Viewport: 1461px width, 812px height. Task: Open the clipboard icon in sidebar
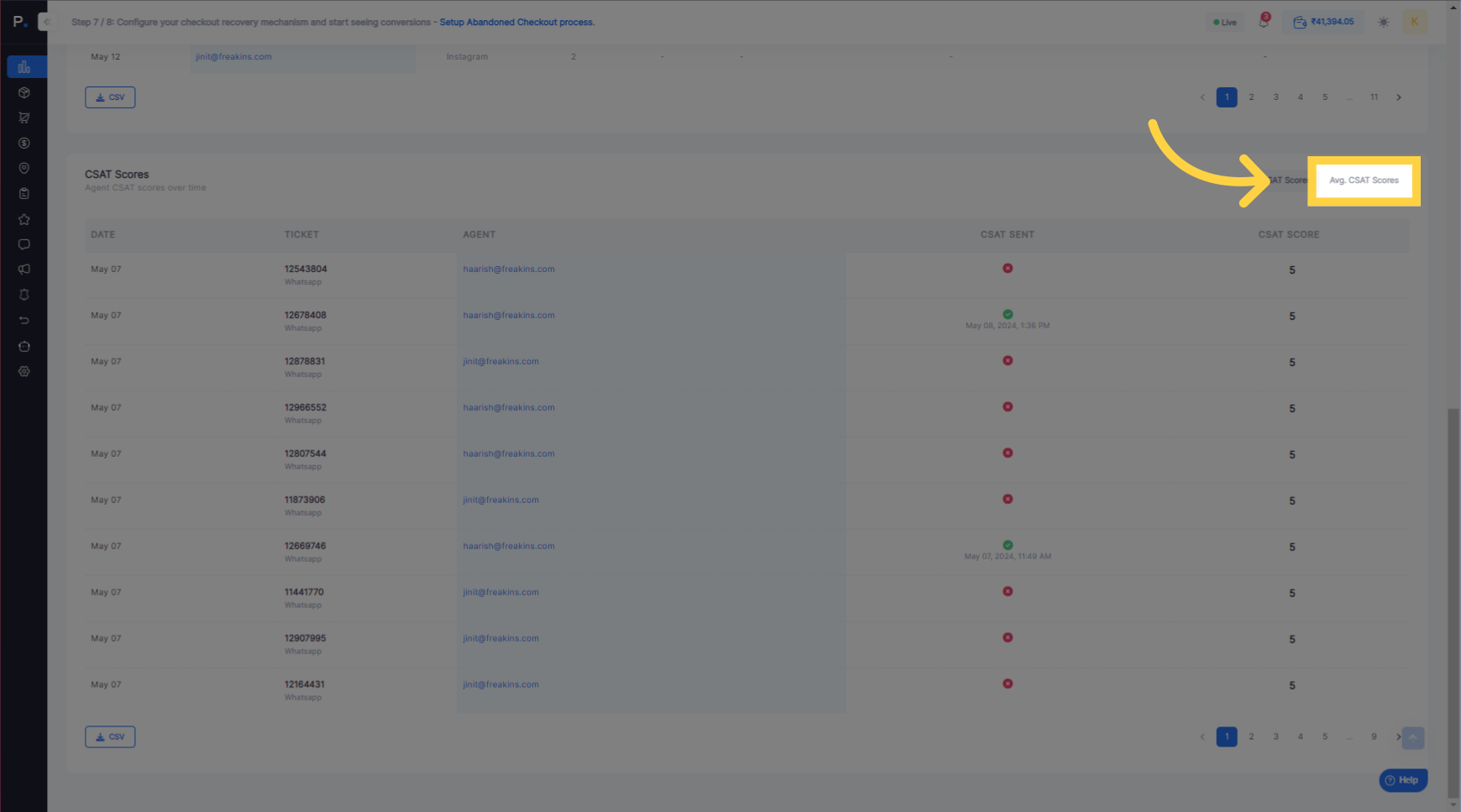point(24,193)
